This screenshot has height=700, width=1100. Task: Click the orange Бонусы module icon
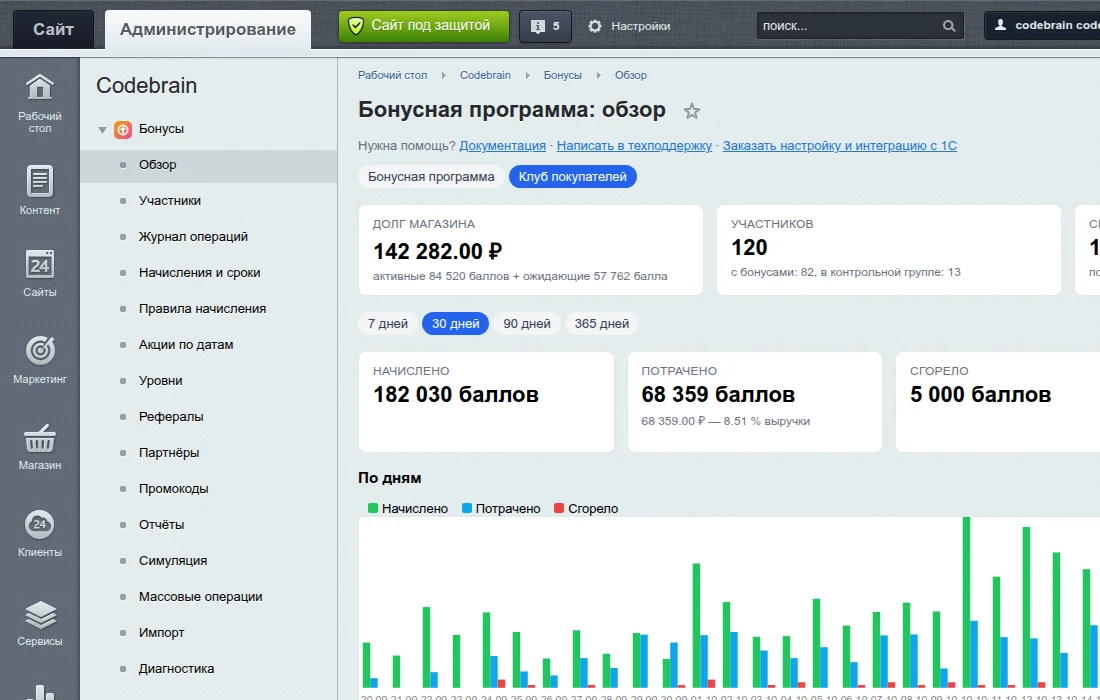[x=123, y=129]
